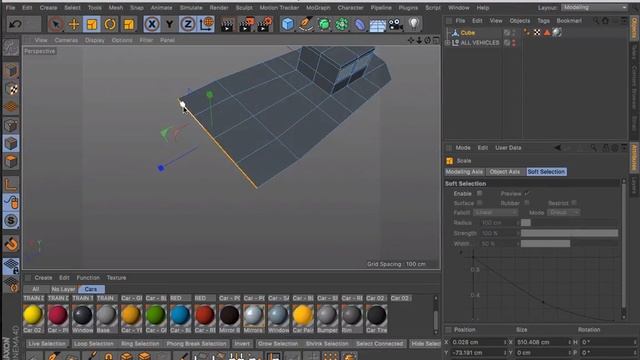
Task: Click the Attribute Manager back arrow
Action: (557, 148)
